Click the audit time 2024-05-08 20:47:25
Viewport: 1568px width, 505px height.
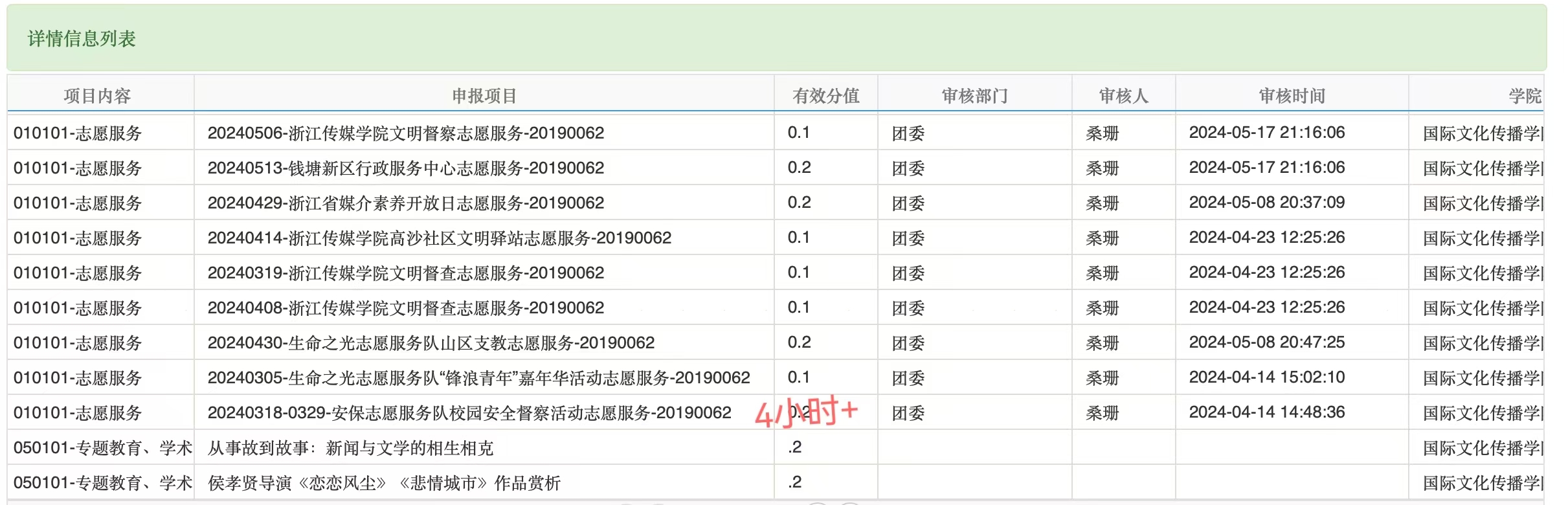coord(1266,342)
